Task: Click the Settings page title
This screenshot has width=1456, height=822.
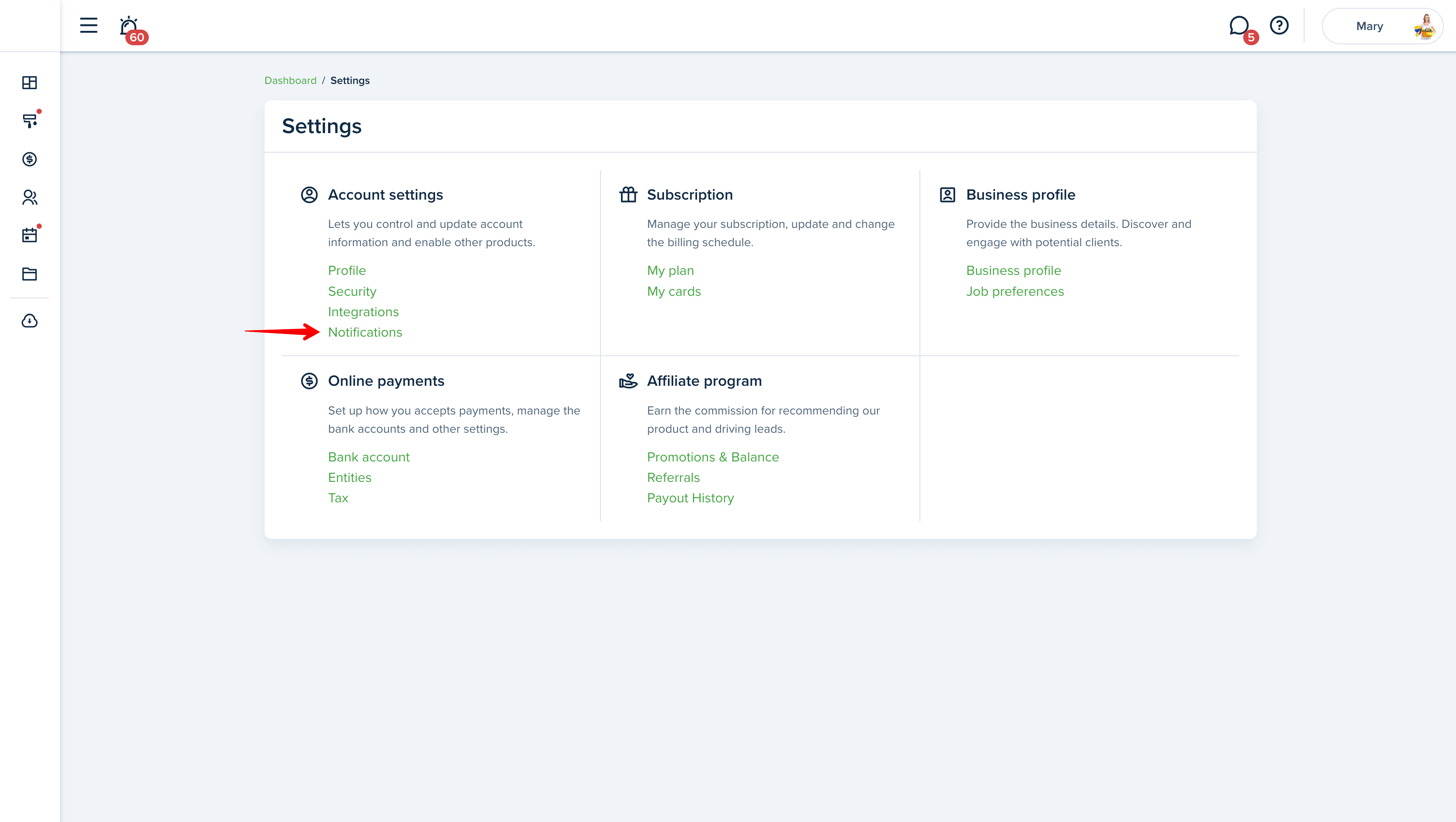Action: coord(322,126)
